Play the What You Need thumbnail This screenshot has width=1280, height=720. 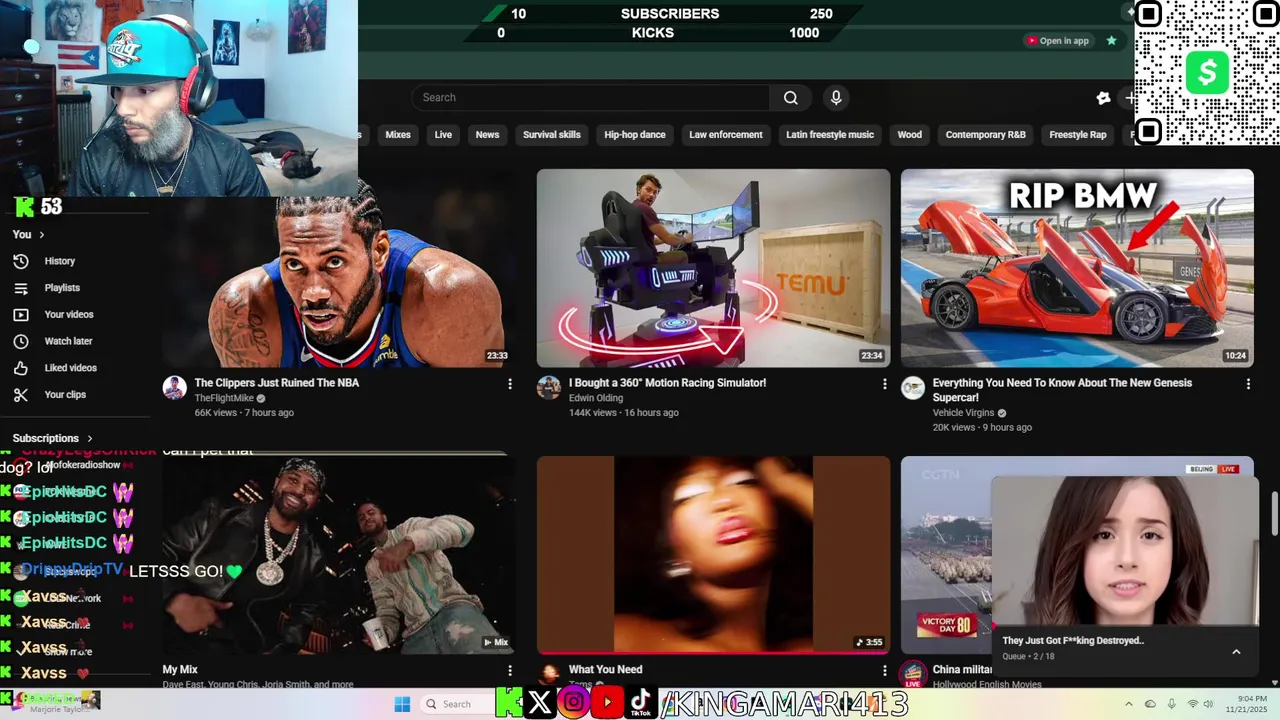click(713, 555)
